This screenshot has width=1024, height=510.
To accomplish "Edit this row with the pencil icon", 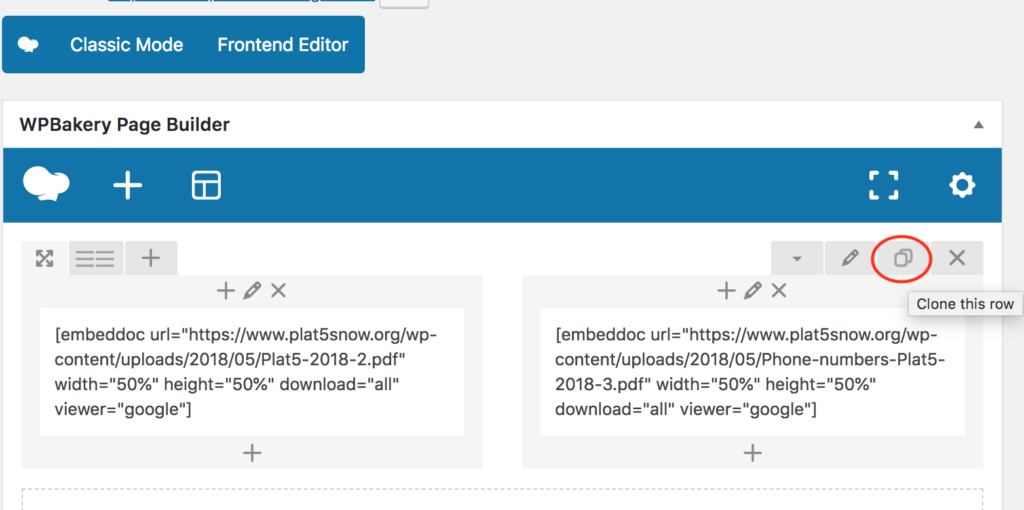I will pos(850,259).
